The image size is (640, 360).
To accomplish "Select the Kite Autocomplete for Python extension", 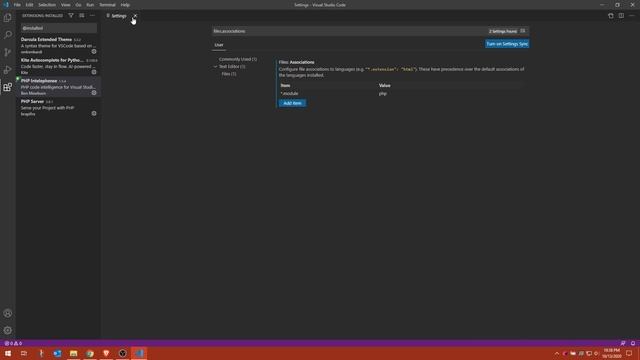I will [58, 66].
